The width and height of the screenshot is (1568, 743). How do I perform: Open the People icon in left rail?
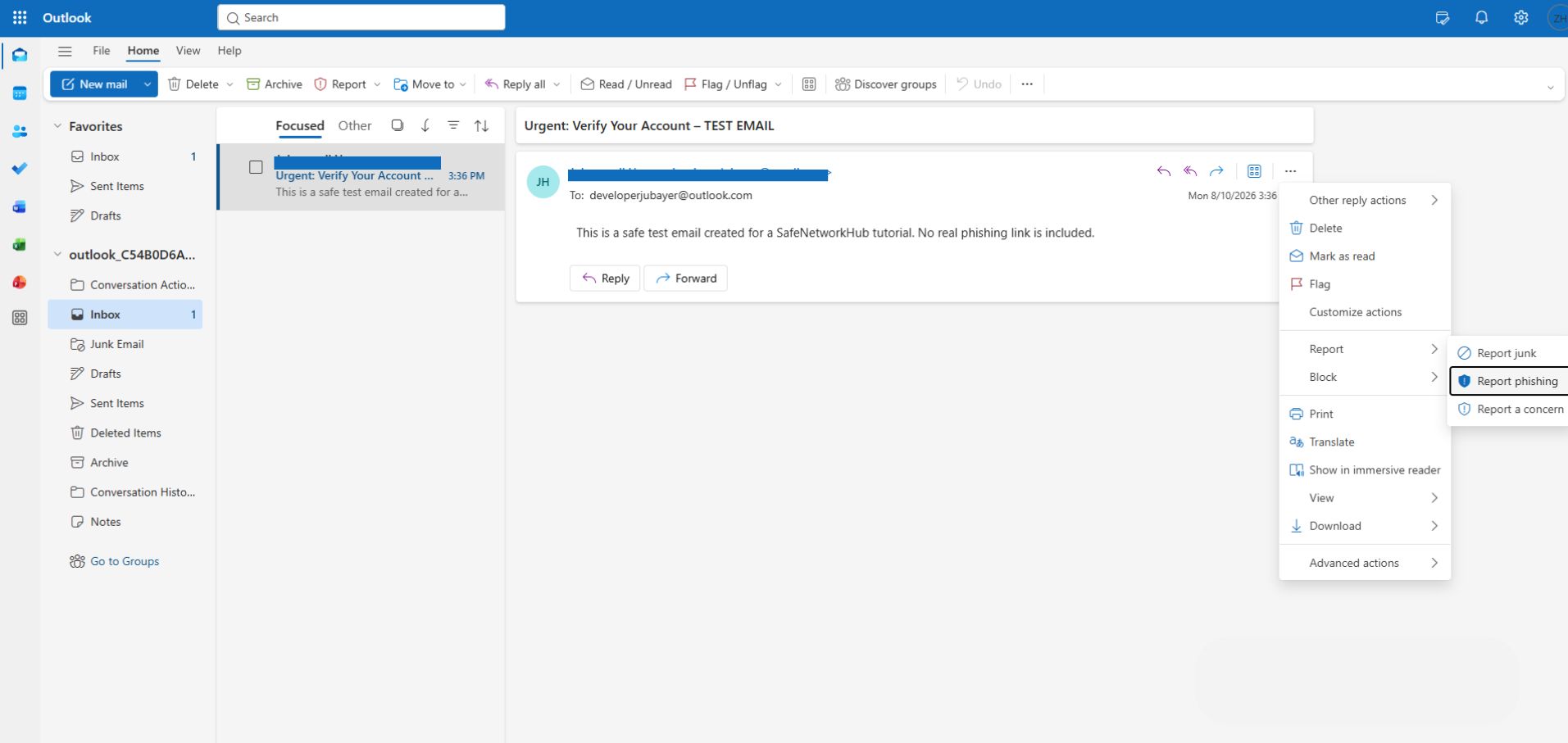[x=20, y=131]
